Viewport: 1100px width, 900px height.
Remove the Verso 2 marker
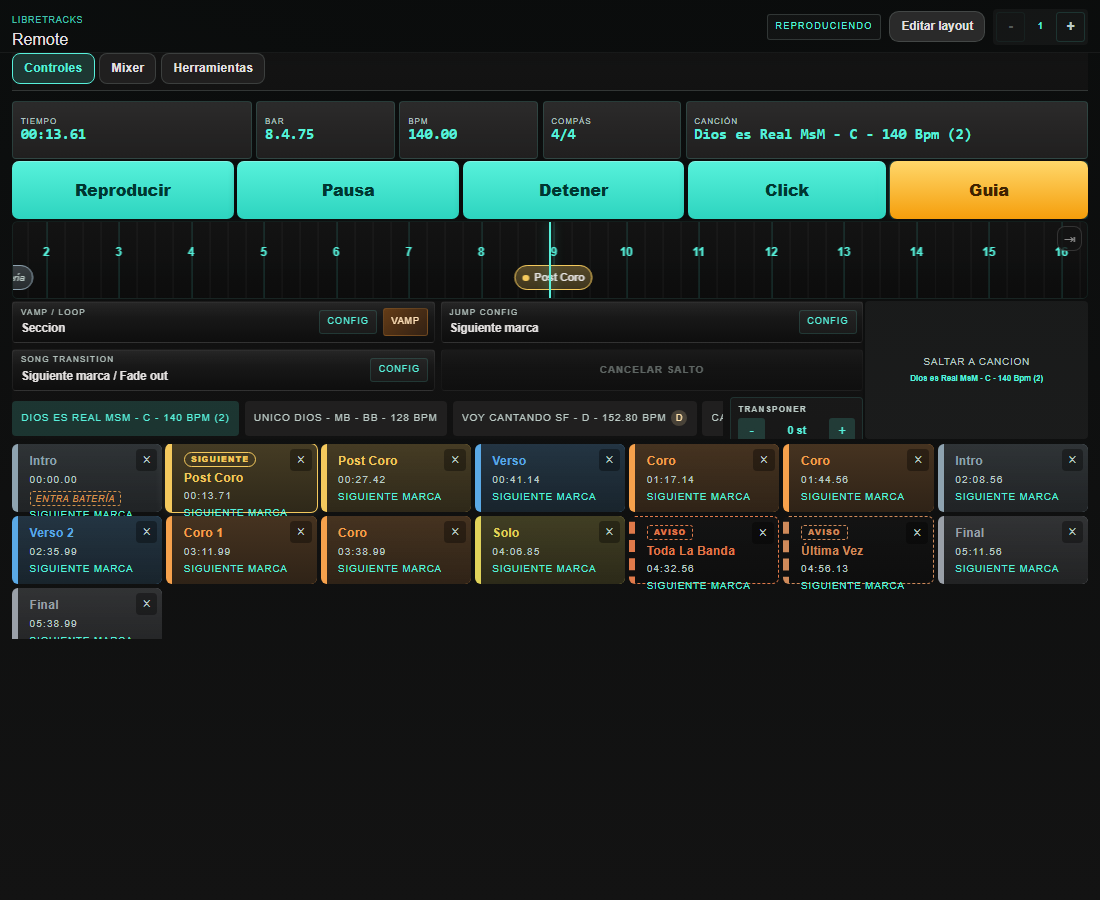[147, 532]
